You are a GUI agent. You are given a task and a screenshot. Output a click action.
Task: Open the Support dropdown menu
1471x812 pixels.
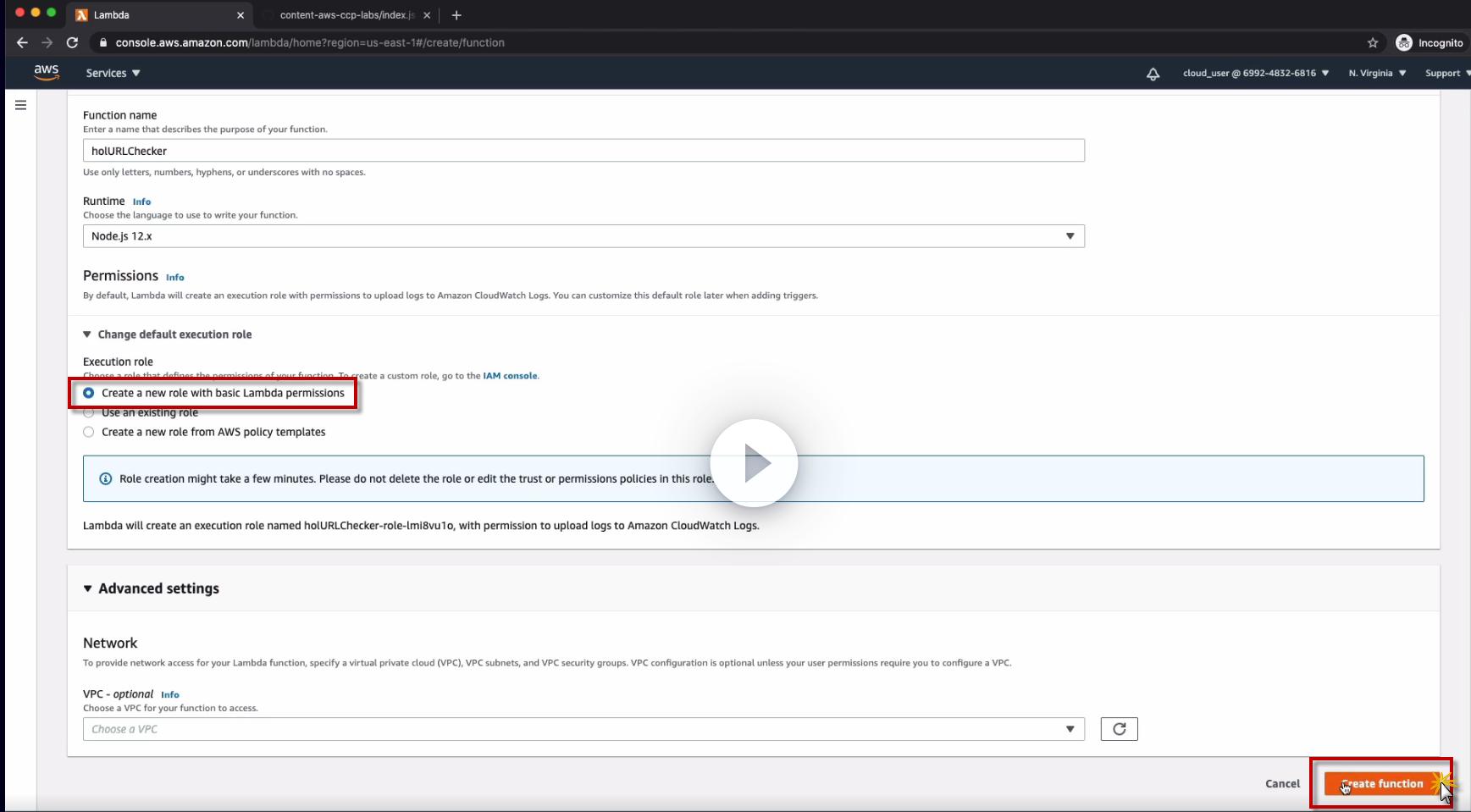pyautogui.click(x=1447, y=74)
